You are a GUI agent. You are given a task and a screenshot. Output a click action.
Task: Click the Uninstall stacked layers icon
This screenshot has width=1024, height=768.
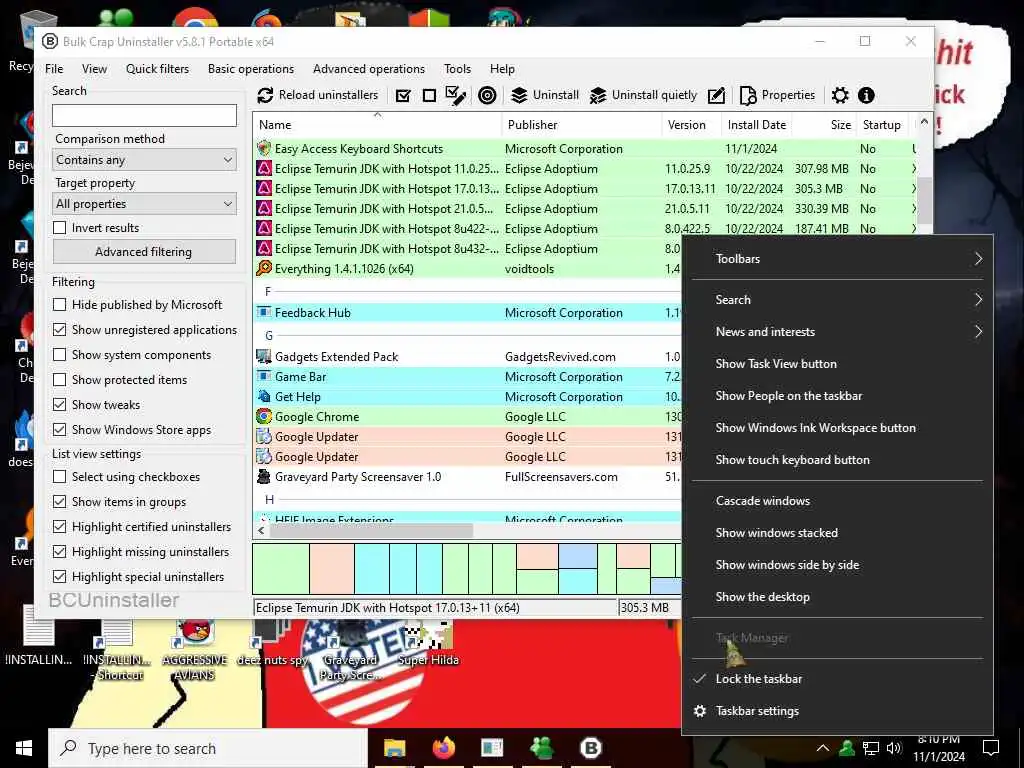pyautogui.click(x=519, y=95)
